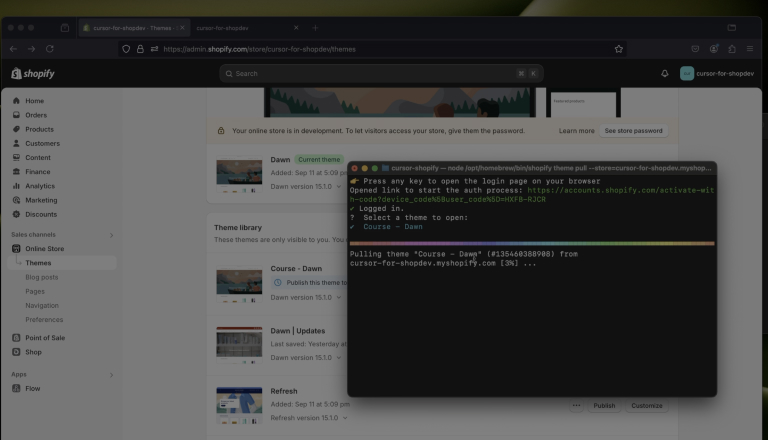Open the notifications bell in Shopify header
Viewport: 768px width, 440px height.
click(665, 73)
